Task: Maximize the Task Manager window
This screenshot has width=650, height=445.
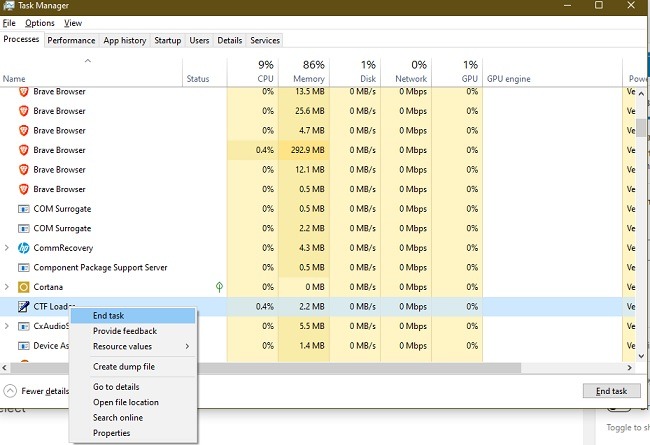Action: point(599,5)
